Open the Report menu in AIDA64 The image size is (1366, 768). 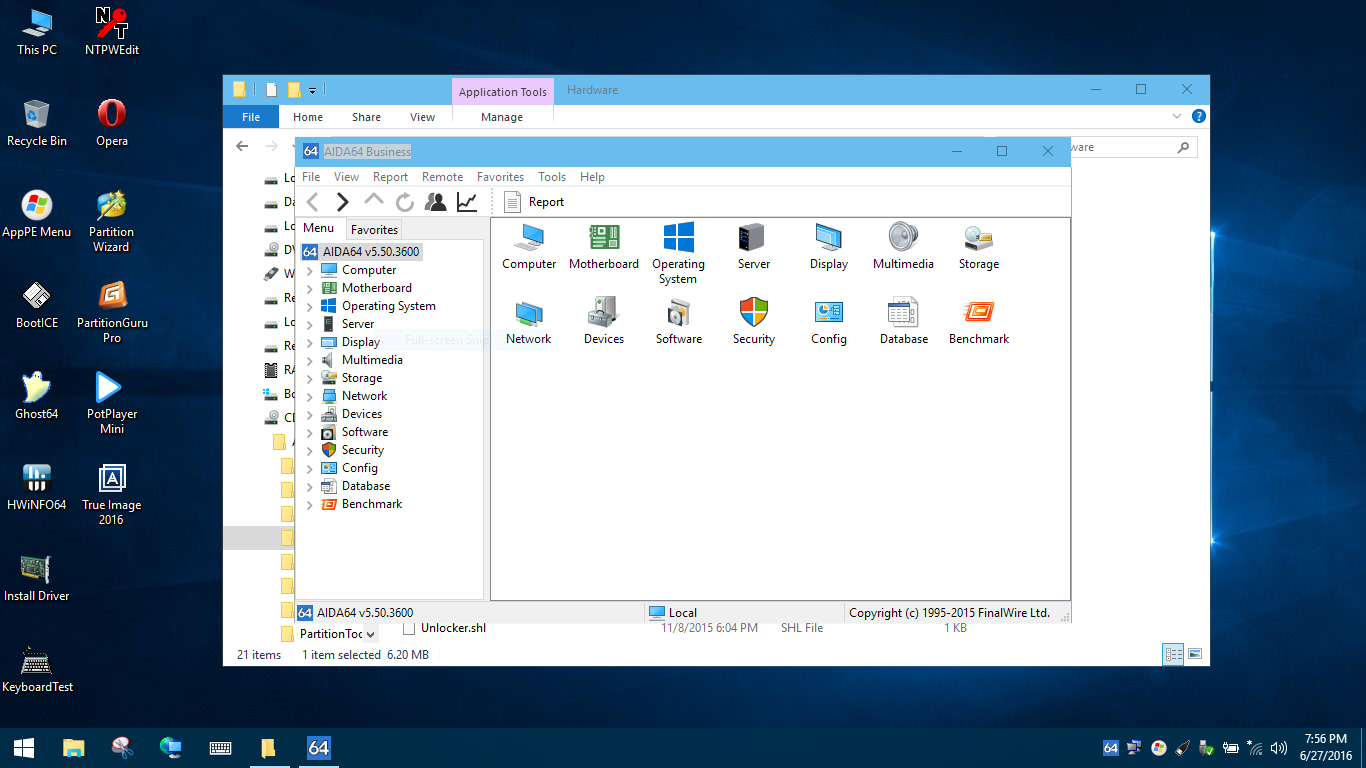pyautogui.click(x=390, y=177)
